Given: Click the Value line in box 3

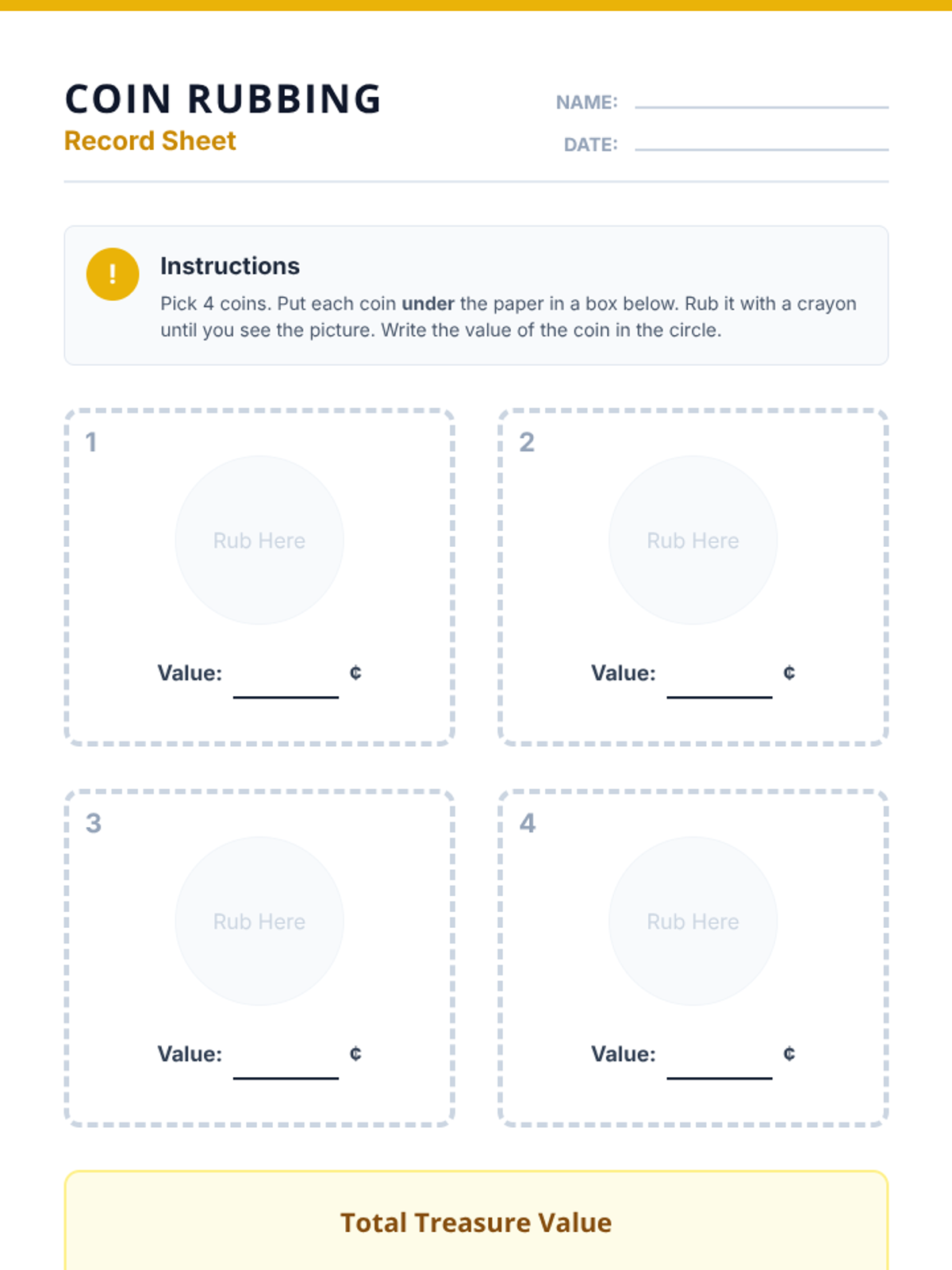Looking at the screenshot, I should point(286,1068).
